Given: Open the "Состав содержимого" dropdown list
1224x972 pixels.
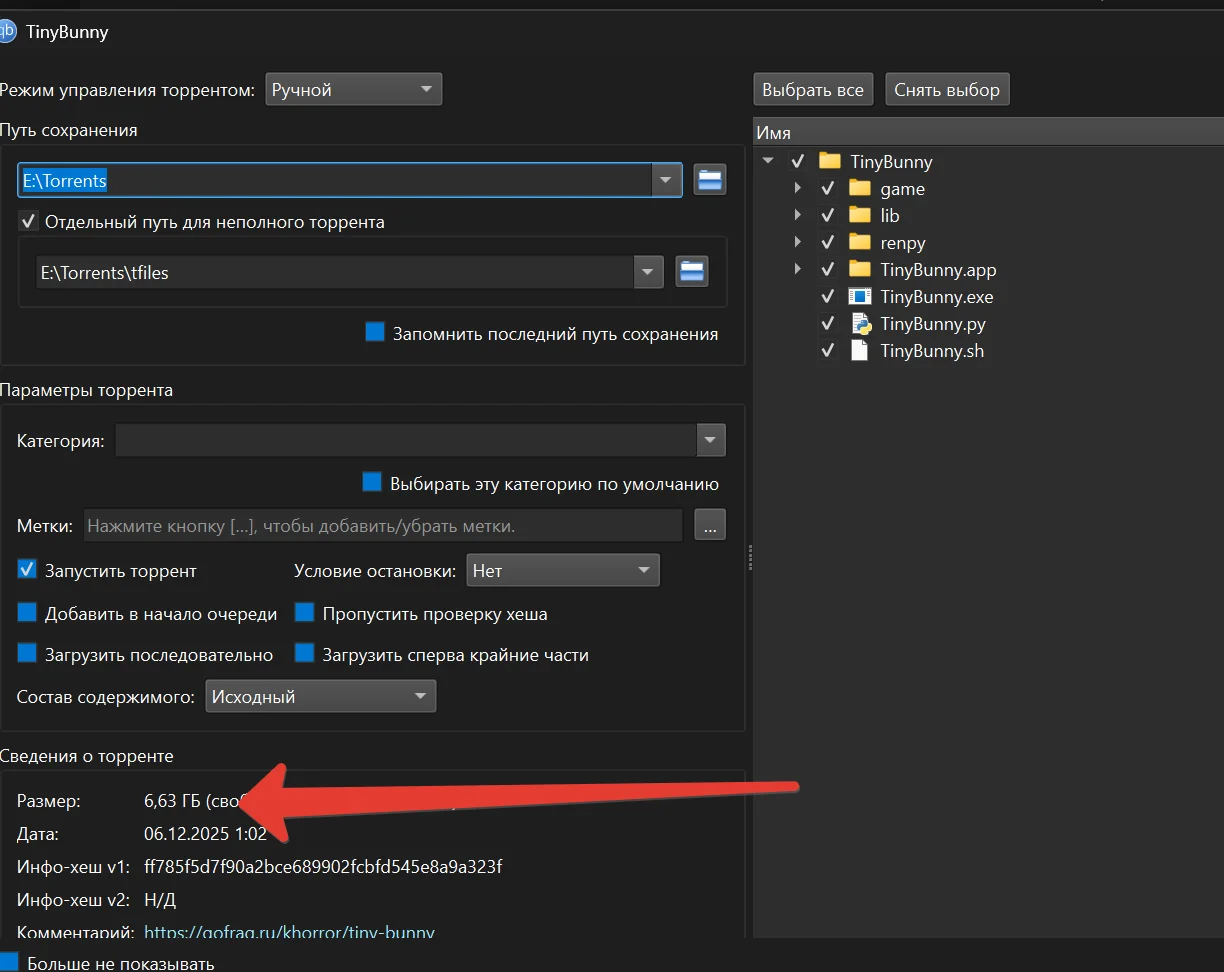Looking at the screenshot, I should pos(320,696).
